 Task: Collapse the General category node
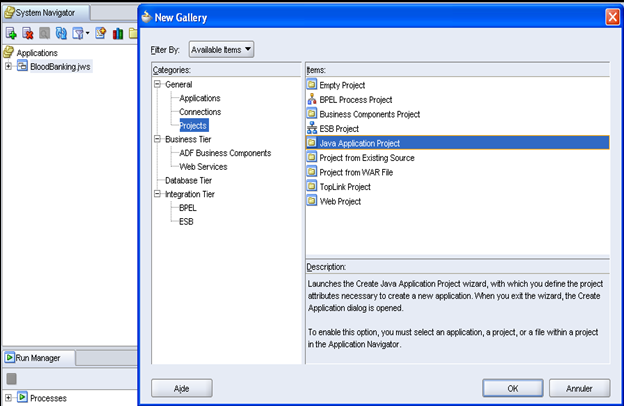click(158, 84)
